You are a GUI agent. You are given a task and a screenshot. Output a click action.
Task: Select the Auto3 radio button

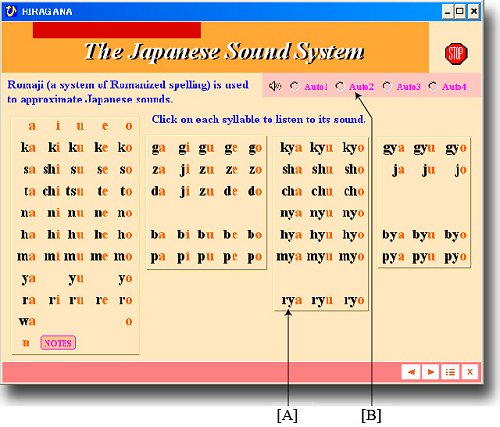pos(387,86)
